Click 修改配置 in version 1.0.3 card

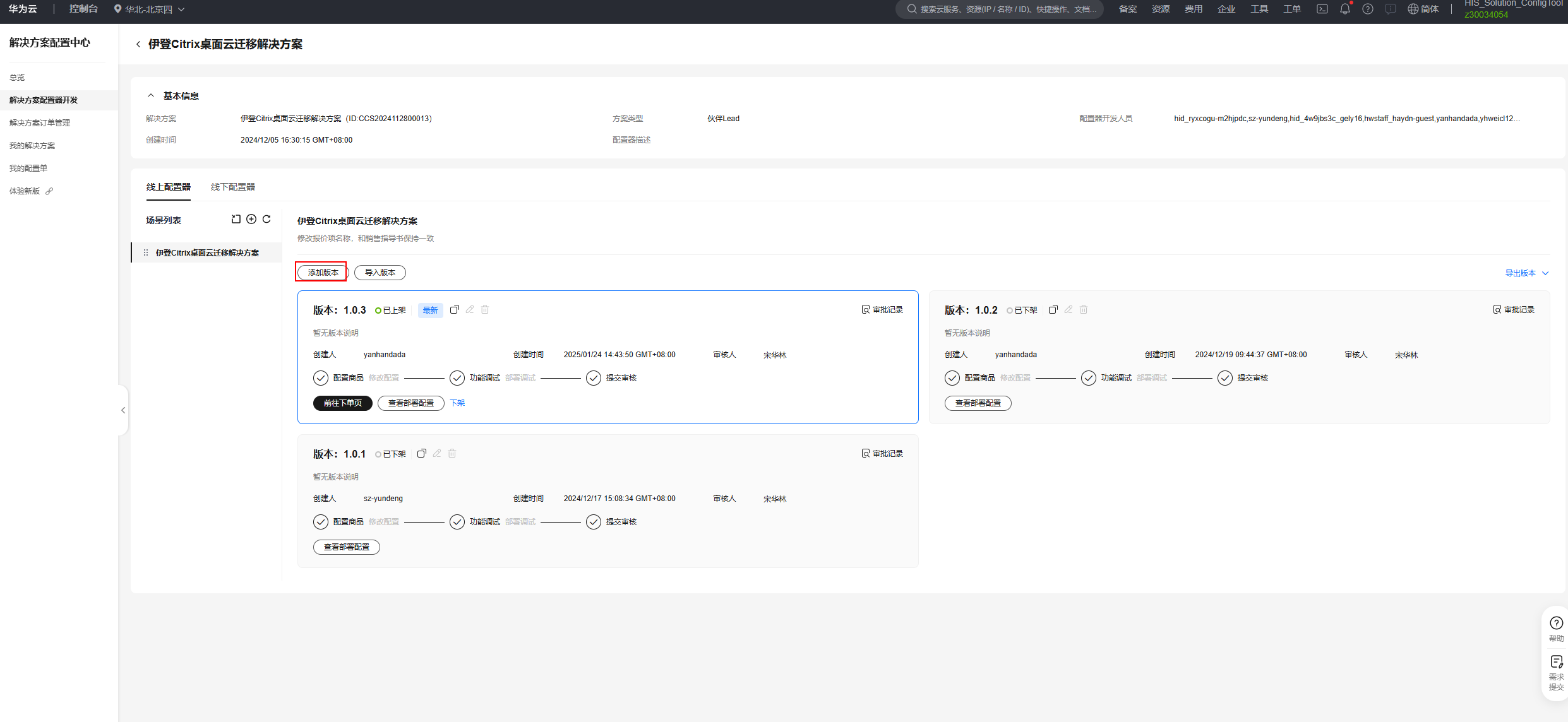pyautogui.click(x=384, y=377)
